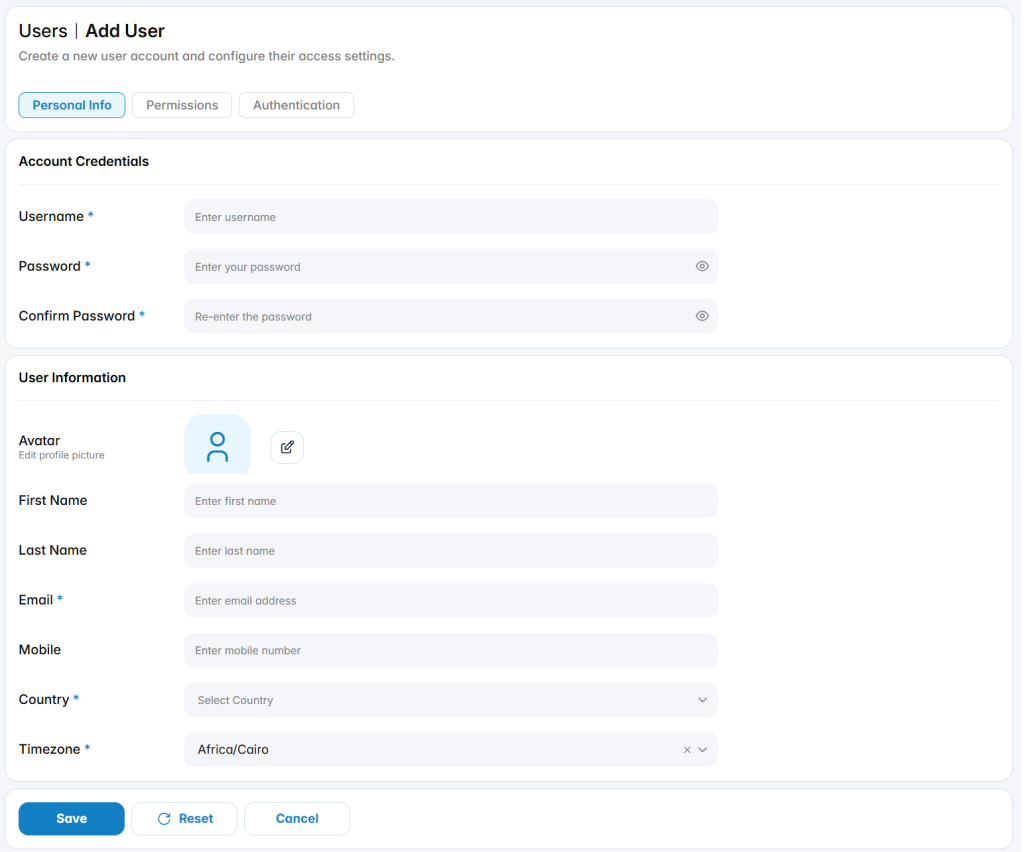The width and height of the screenshot is (1024, 852).
Task: Click the Edit profile picture caption
Action: pyautogui.click(x=61, y=455)
